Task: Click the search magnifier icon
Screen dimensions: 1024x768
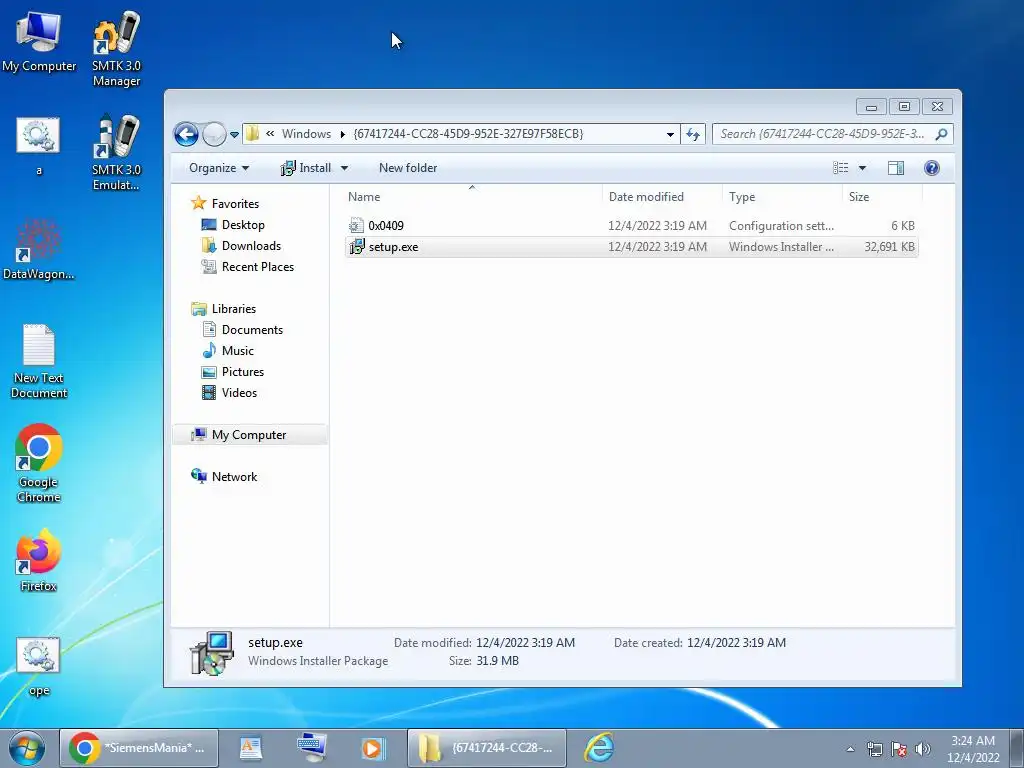Action: 941,134
